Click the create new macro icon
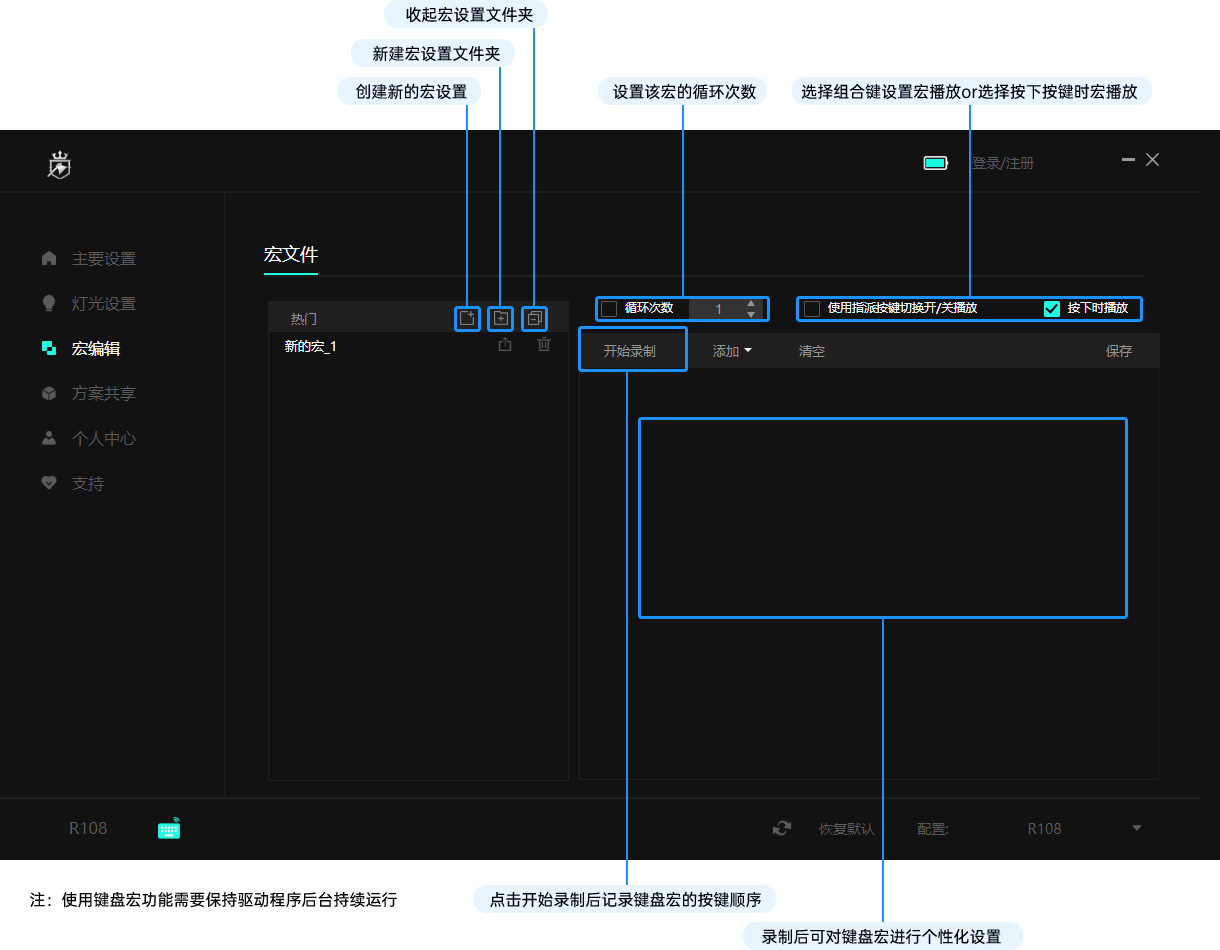 click(467, 319)
